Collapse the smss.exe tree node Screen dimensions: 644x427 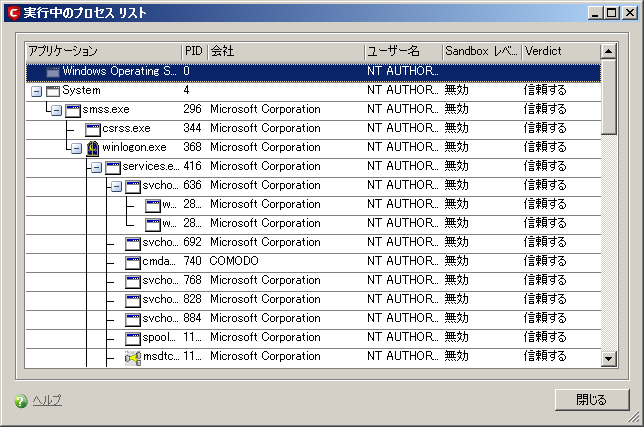click(56, 109)
